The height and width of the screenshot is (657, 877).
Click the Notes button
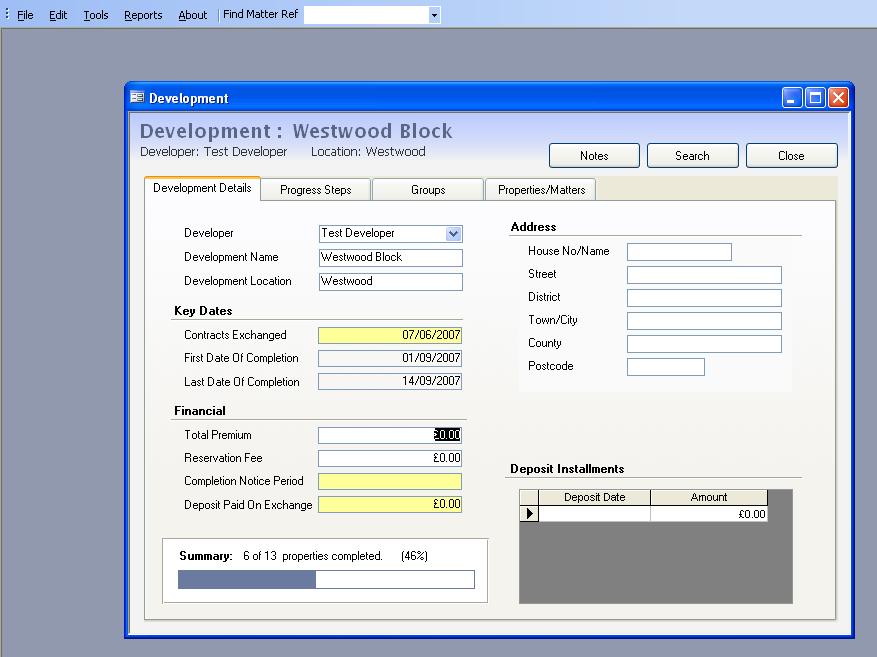[x=594, y=155]
